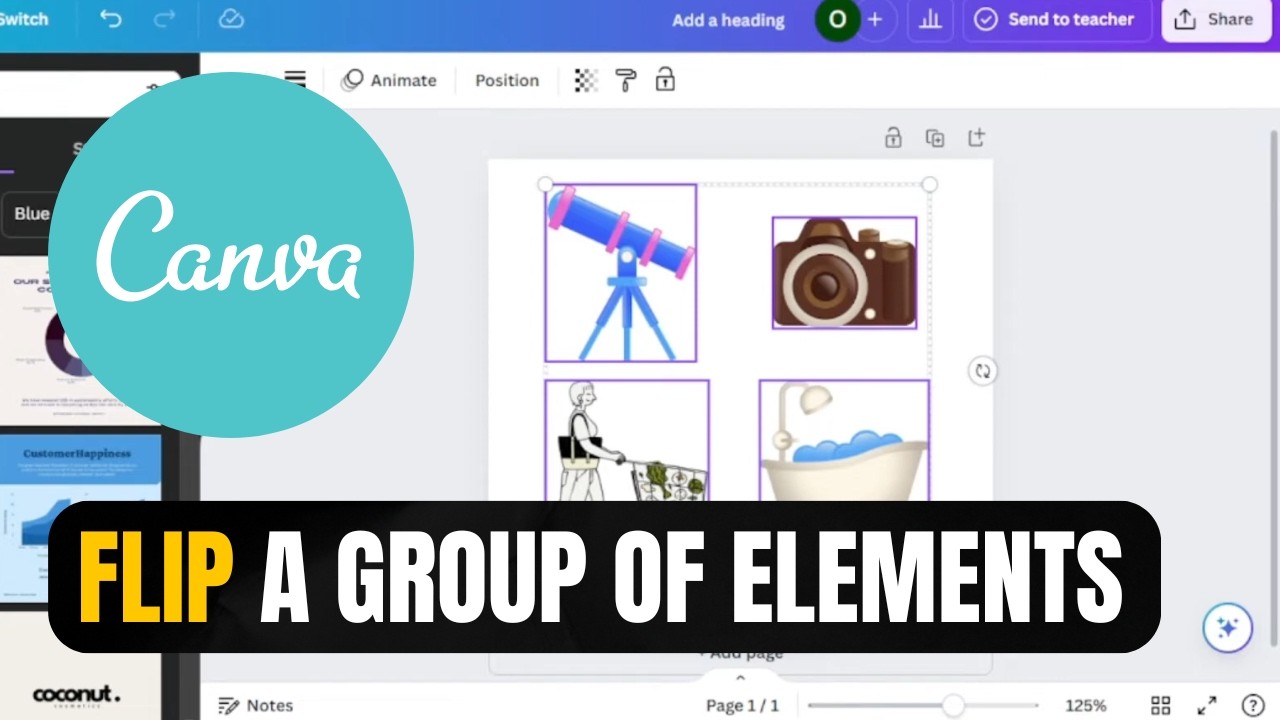The width and height of the screenshot is (1280, 720).
Task: Open the Position panel
Action: (x=507, y=80)
